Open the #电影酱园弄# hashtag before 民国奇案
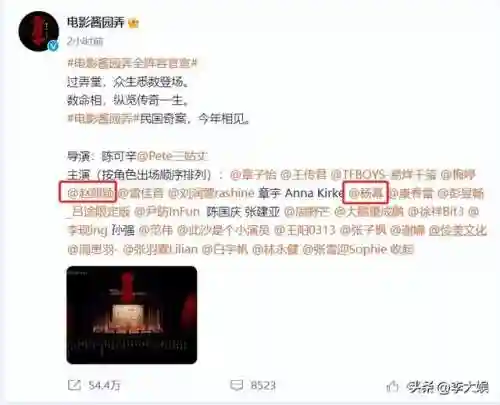Image resolution: width=500 pixels, height=405 pixels. (x=103, y=118)
